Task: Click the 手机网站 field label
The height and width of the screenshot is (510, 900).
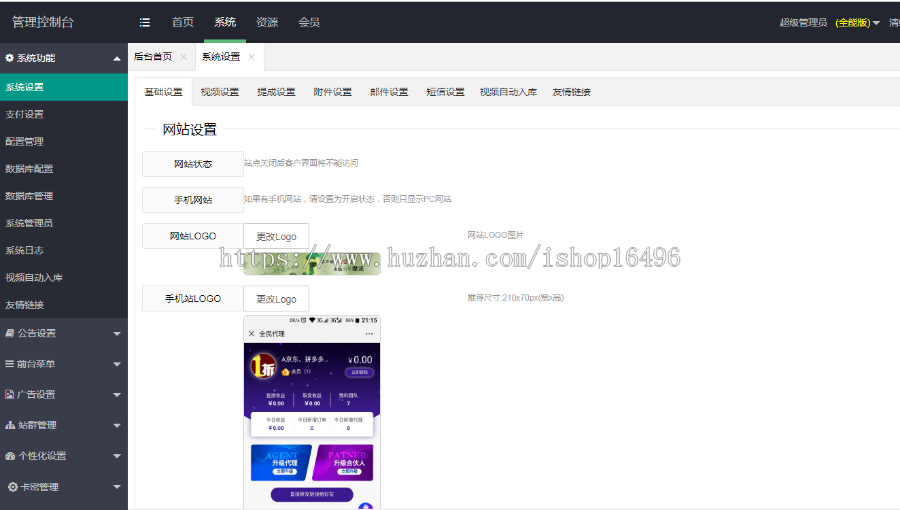Action: click(x=193, y=200)
